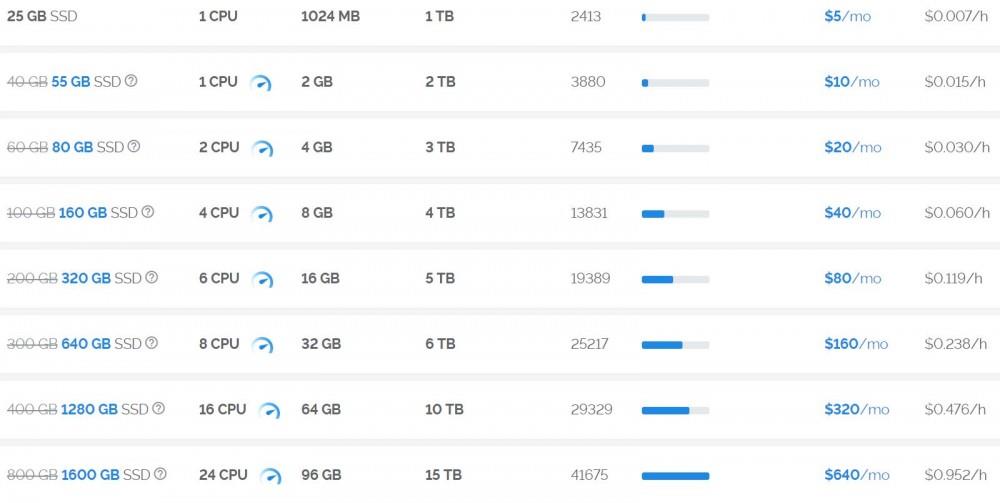
Task: Click the speedometer icon next to 4 CPU
Action: click(x=262, y=214)
